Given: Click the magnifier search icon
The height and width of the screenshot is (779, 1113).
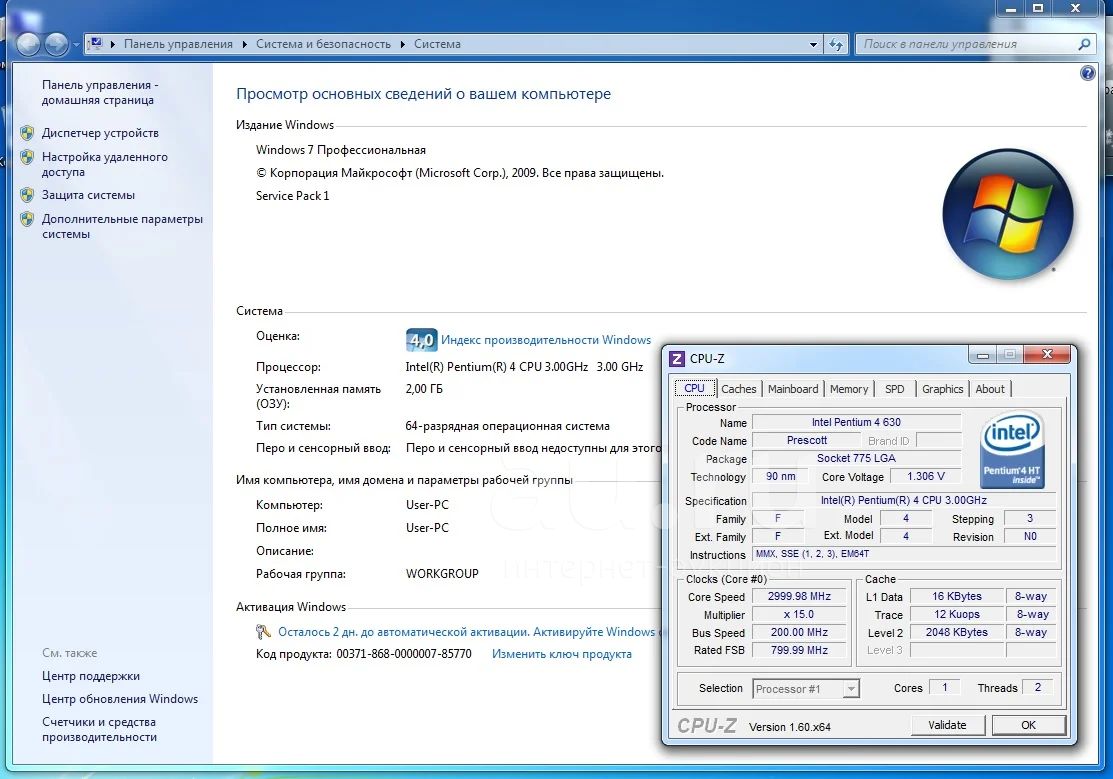Looking at the screenshot, I should coord(1084,44).
